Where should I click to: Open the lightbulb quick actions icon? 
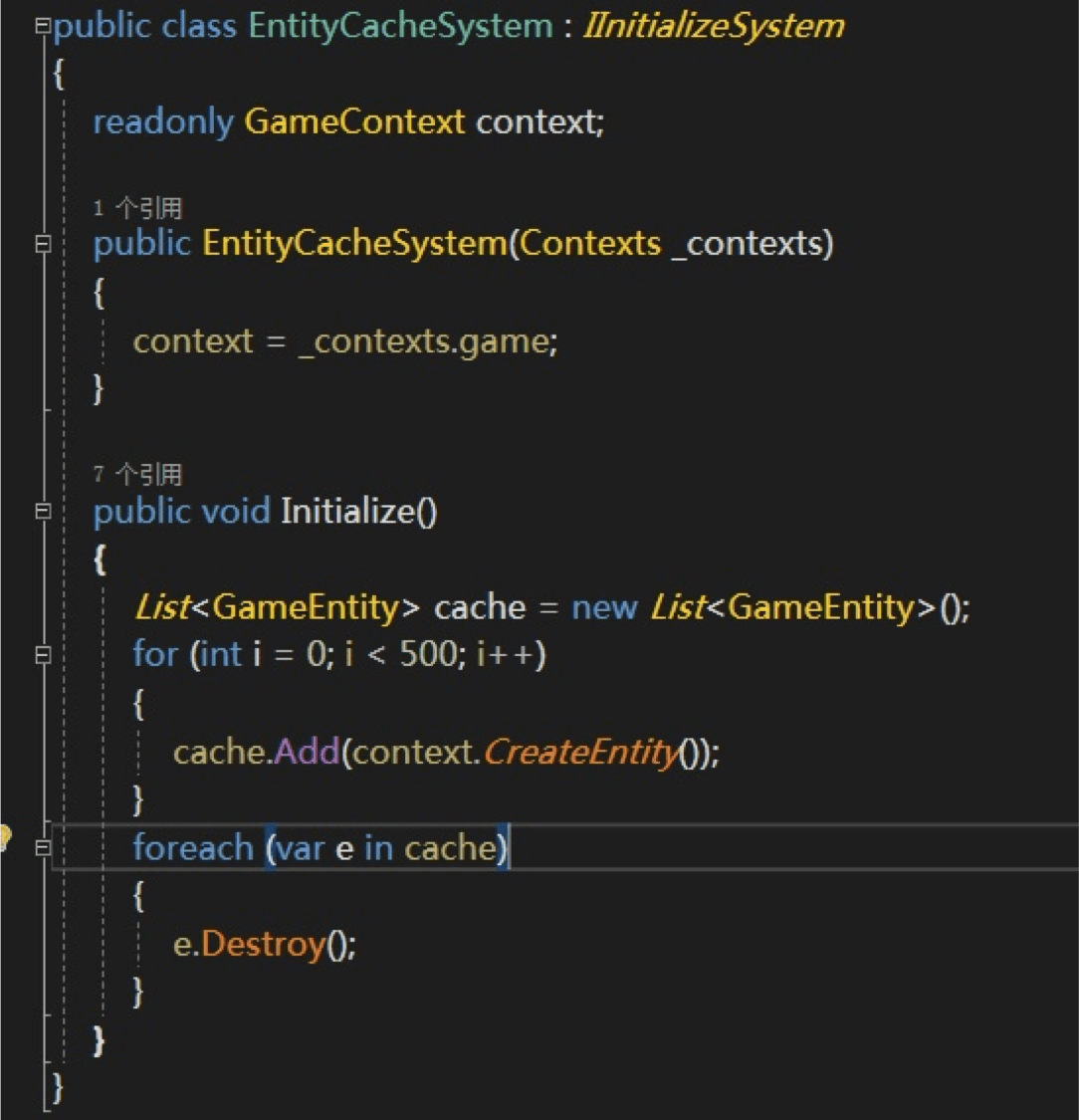click(4, 837)
